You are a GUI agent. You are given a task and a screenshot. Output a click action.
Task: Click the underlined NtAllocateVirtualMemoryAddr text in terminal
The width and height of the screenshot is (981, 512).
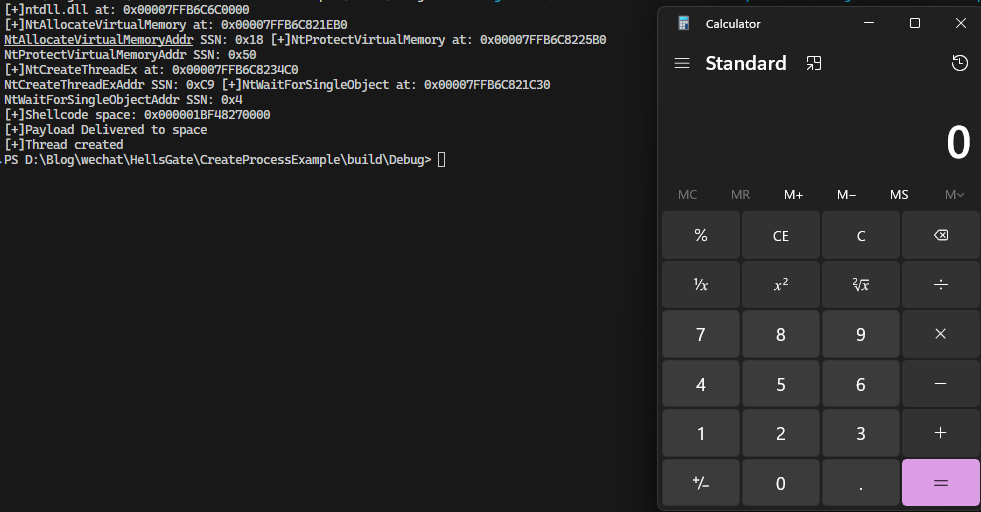point(99,39)
